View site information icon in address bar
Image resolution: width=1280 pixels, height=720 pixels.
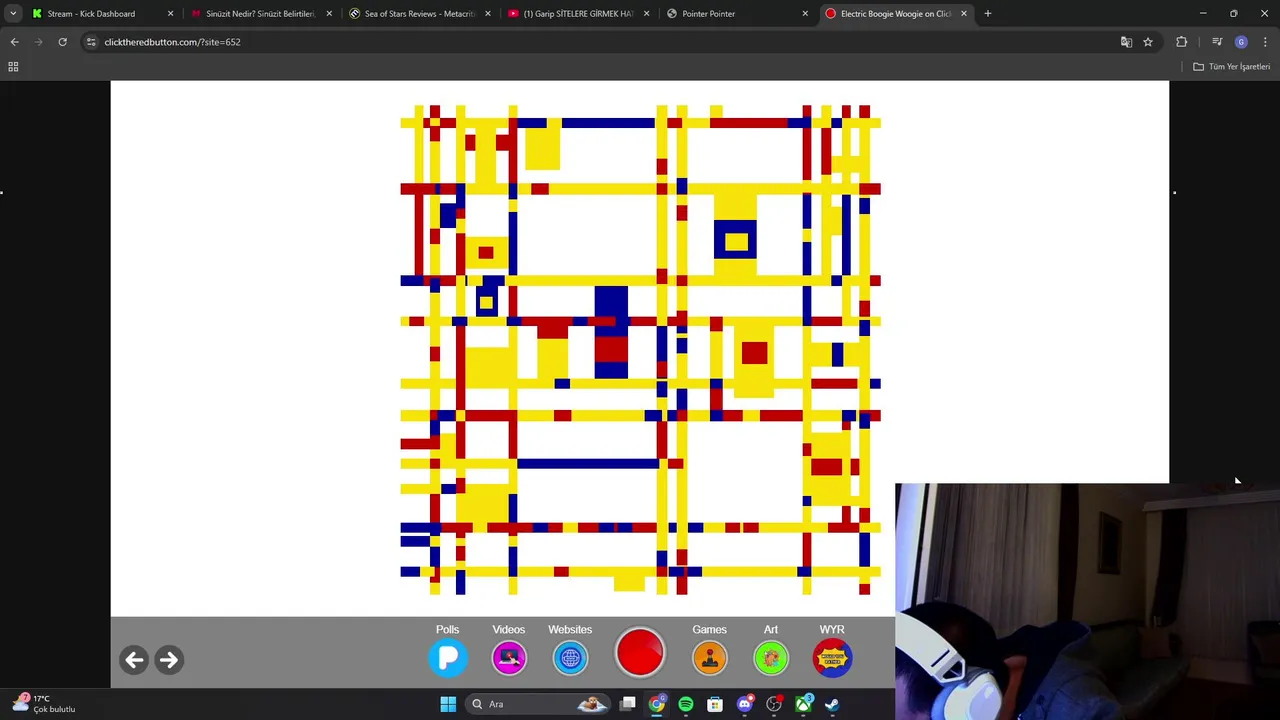[91, 42]
